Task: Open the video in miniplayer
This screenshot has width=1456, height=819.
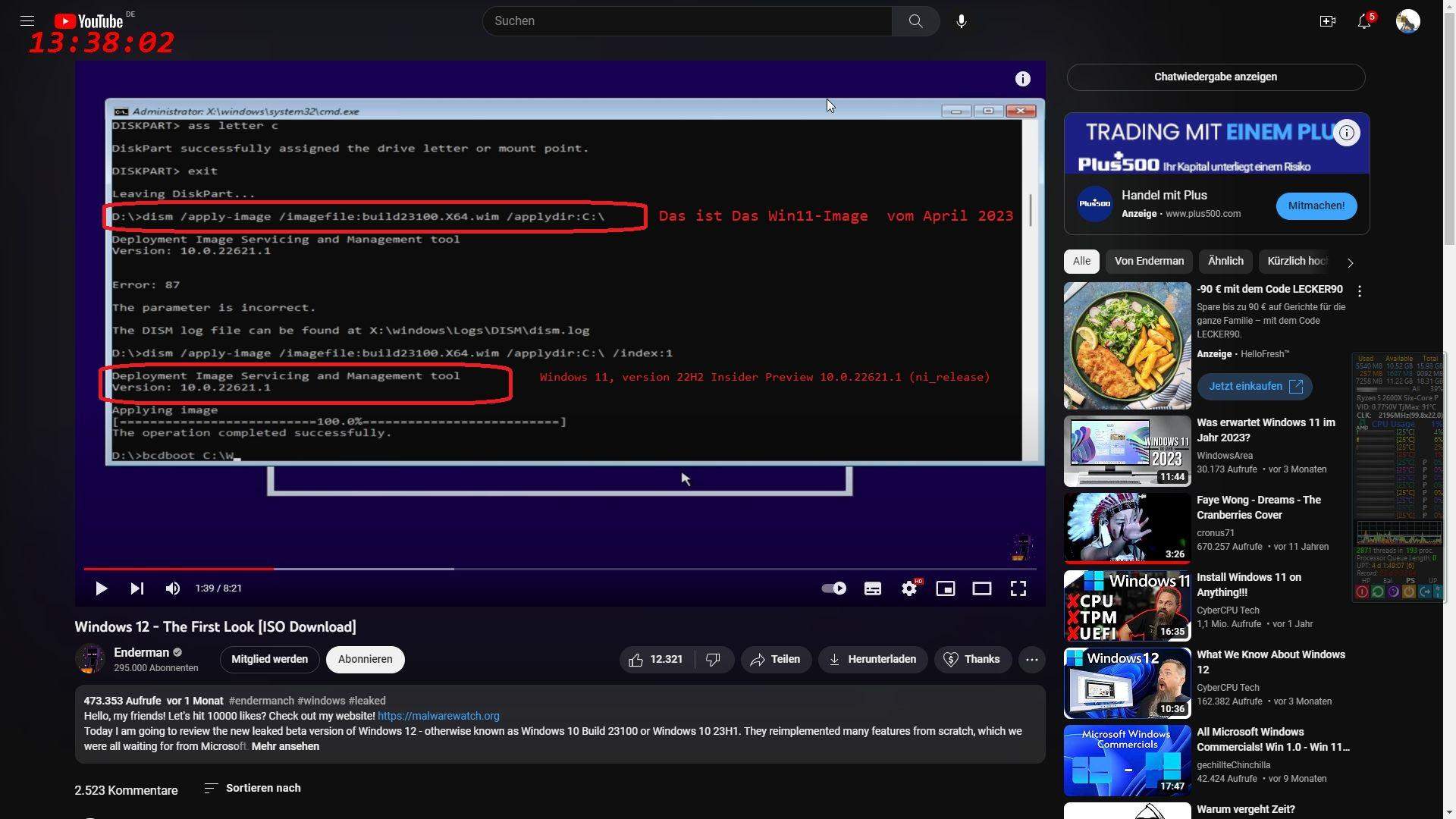Action: (x=946, y=588)
